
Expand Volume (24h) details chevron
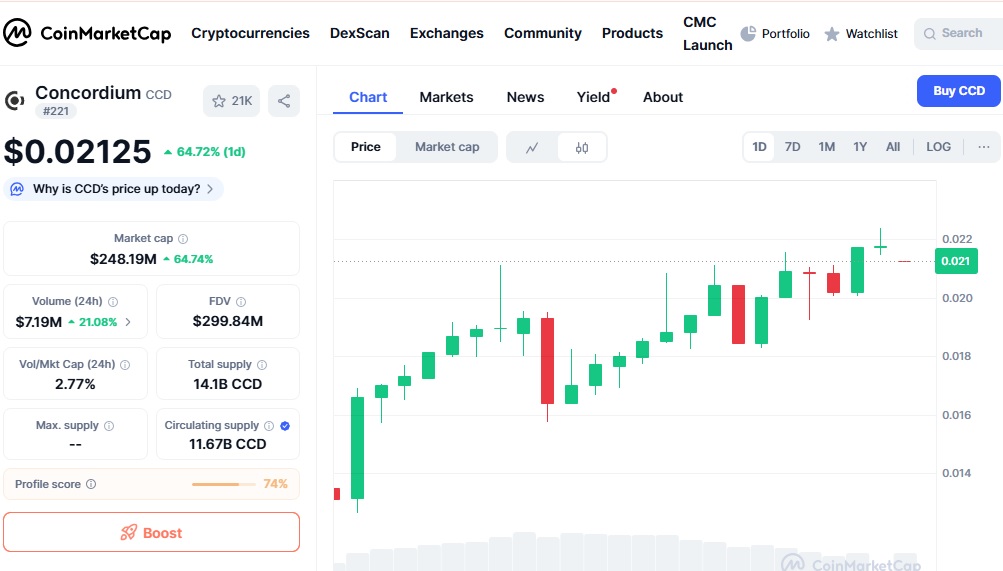pos(128,322)
